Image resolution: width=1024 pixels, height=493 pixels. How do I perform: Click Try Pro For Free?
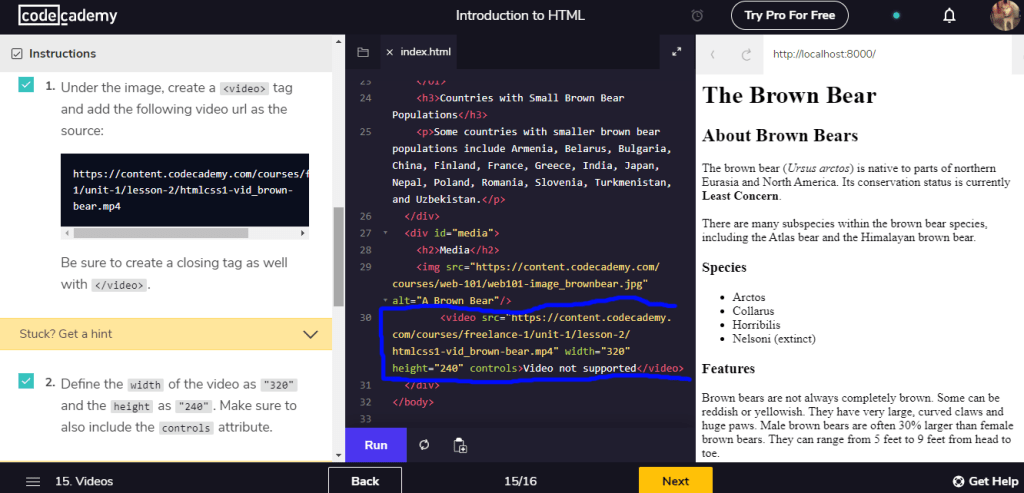coord(790,15)
